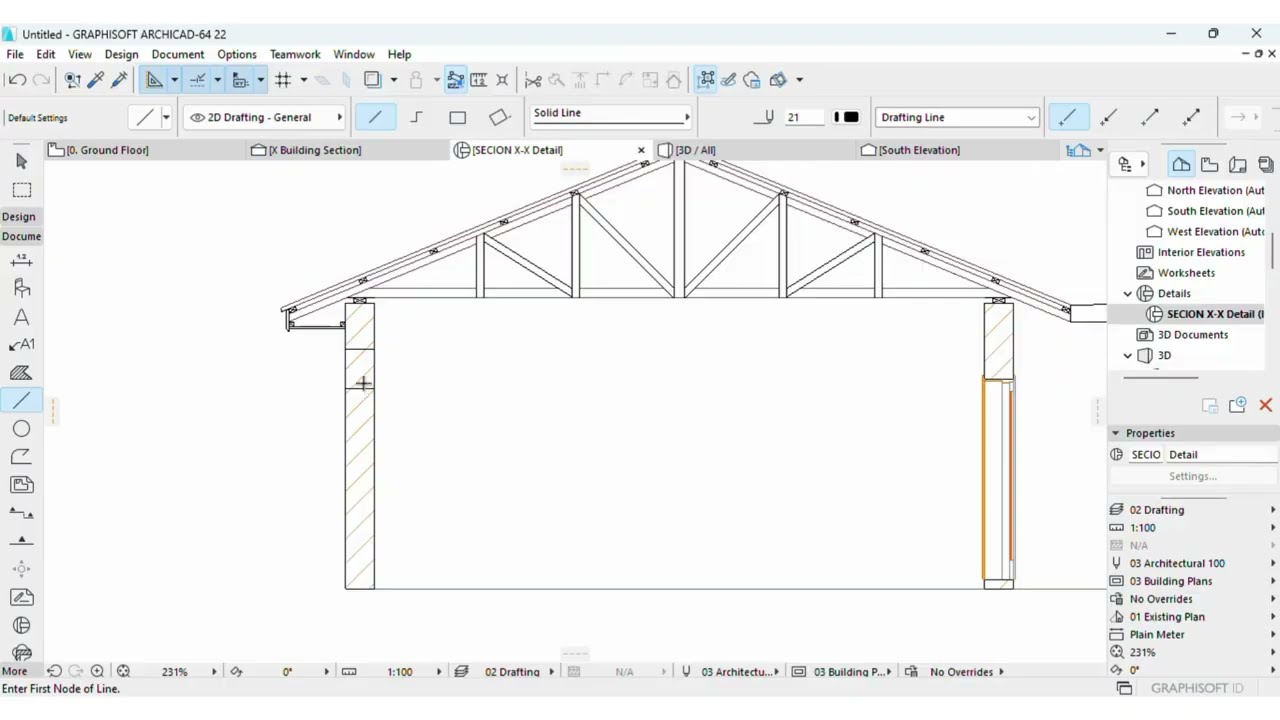Screen dimensions: 1280x720
Task: Toggle the chained line geometry method
Action: click(x=416, y=117)
